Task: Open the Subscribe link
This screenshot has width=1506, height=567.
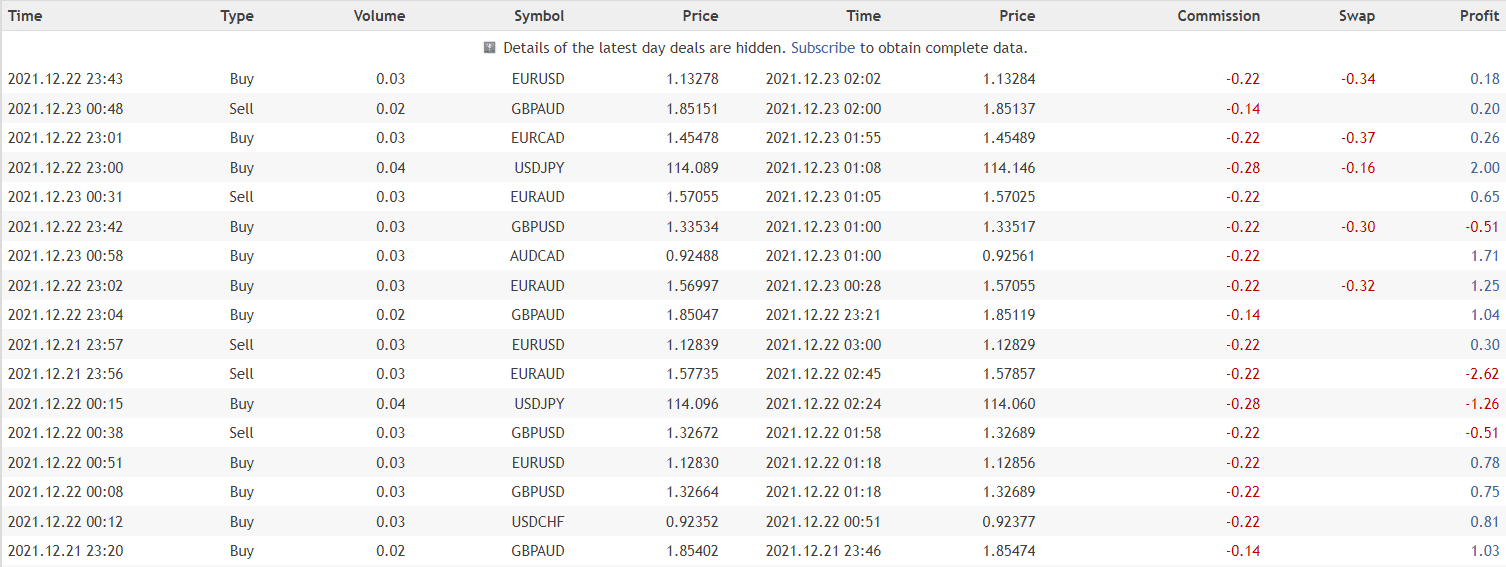Action: coord(823,48)
